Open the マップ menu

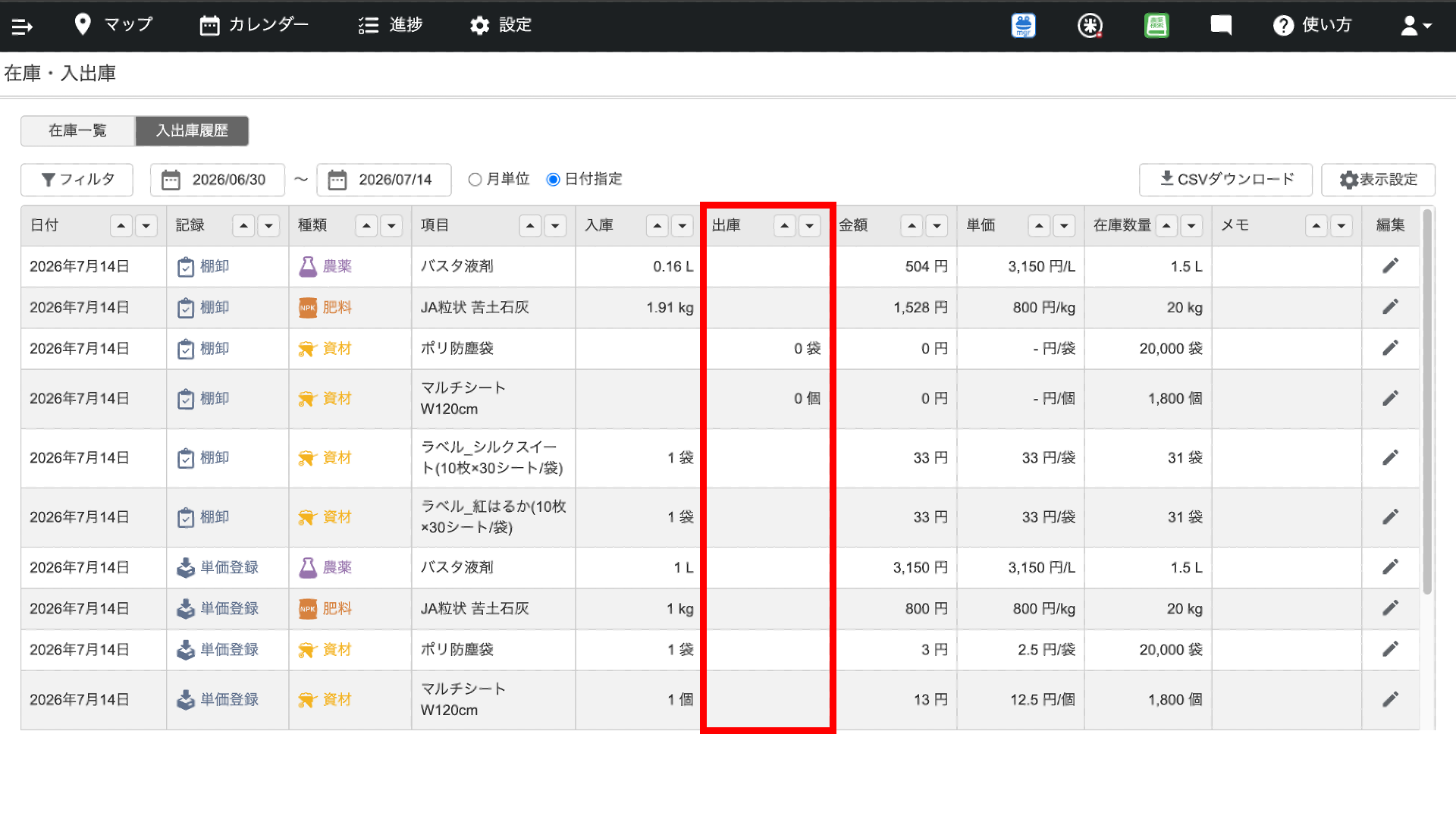[114, 25]
